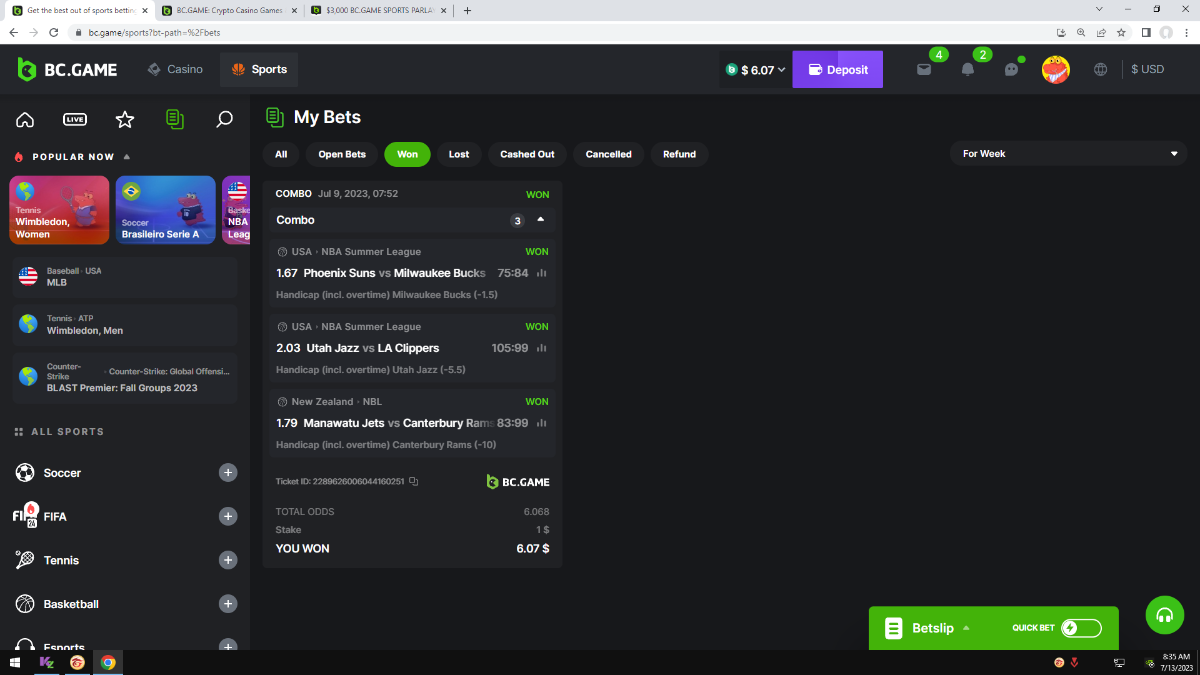
Task: Open the mail inbox icon
Action: tap(924, 70)
